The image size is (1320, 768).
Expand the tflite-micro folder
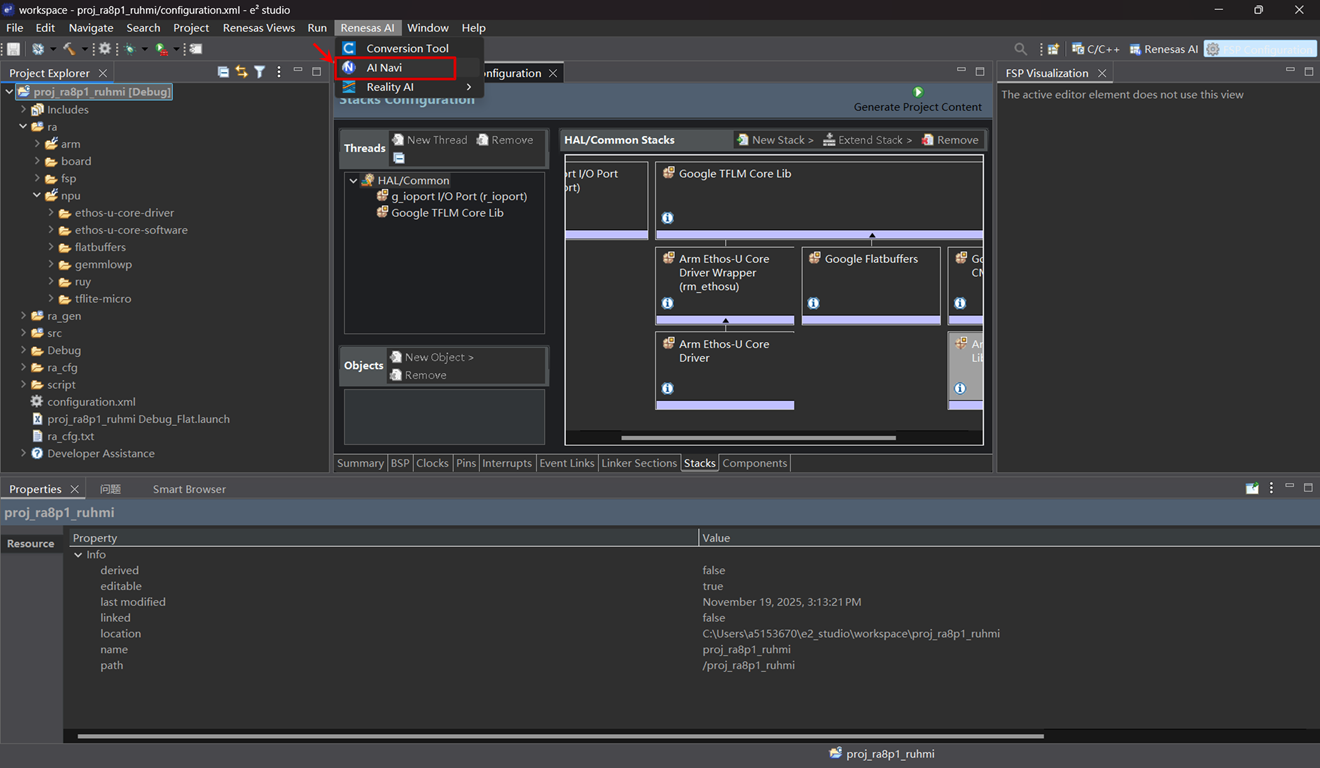(x=51, y=299)
